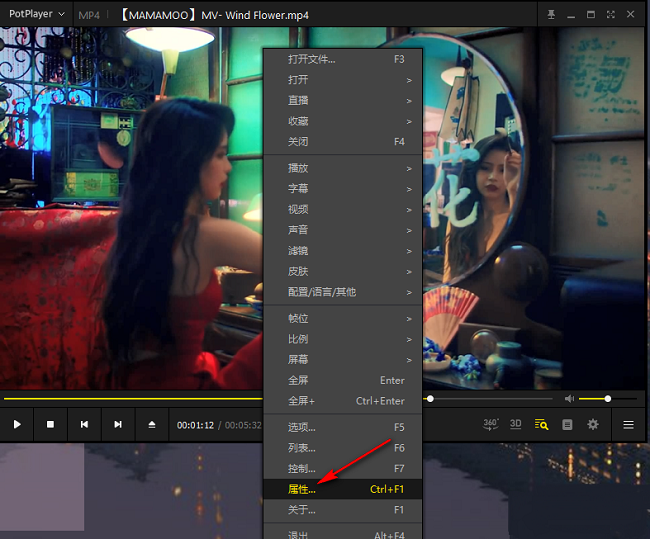Close the PotPlayer window
This screenshot has width=650, height=539.
tap(631, 15)
